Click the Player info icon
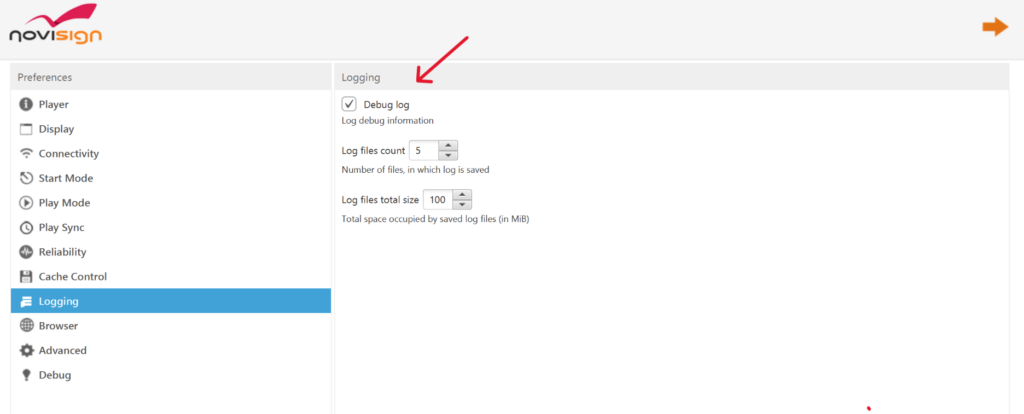The image size is (1024, 414). click(x=27, y=104)
